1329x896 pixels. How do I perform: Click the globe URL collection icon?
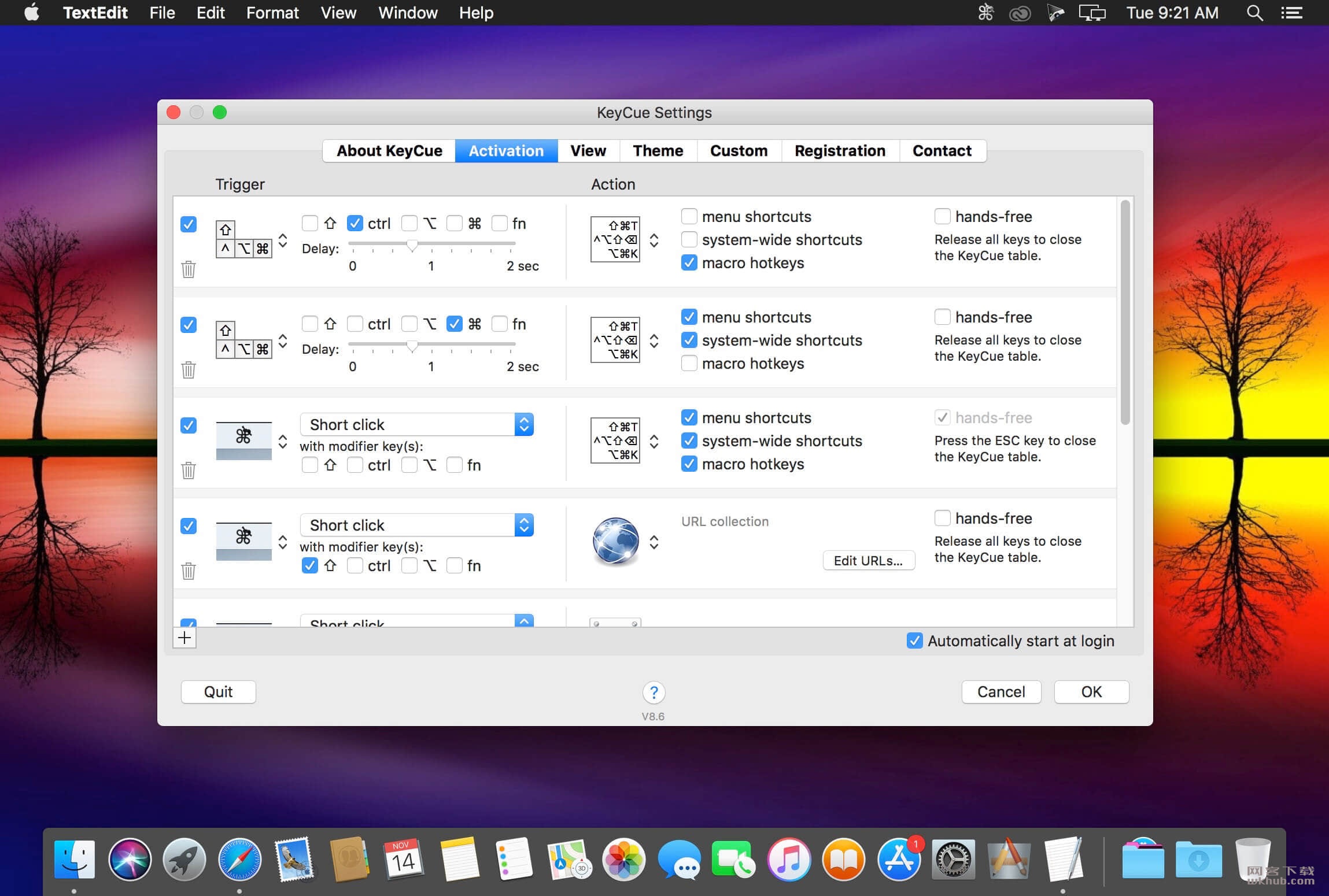615,541
